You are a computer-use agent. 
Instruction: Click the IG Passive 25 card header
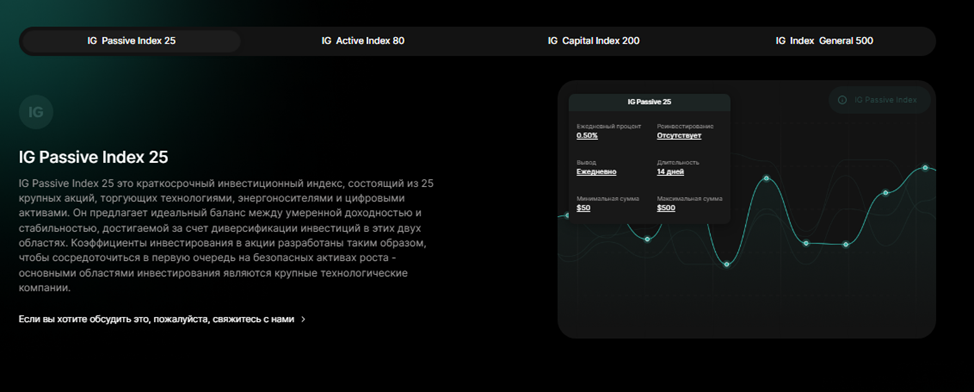[x=649, y=102]
